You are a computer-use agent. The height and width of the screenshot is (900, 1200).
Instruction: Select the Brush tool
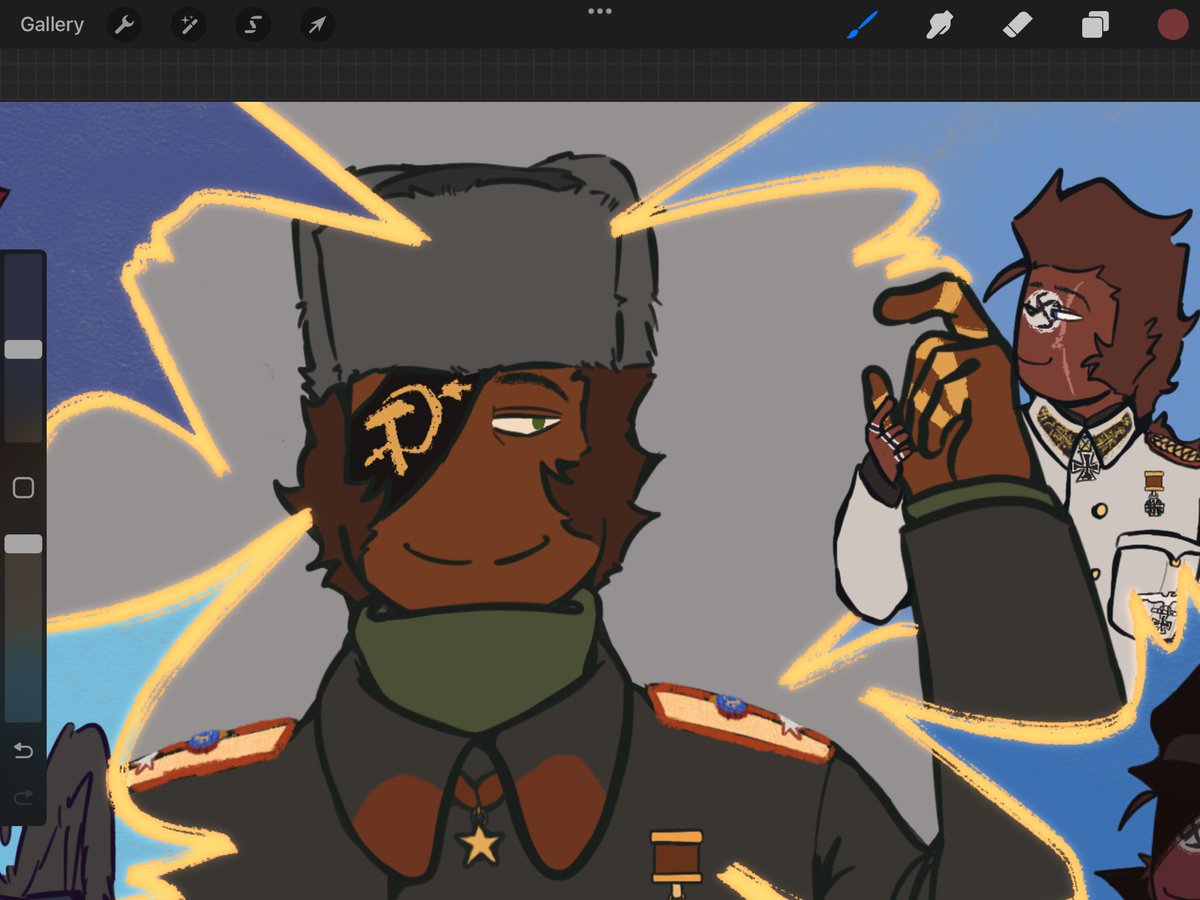click(x=862, y=24)
